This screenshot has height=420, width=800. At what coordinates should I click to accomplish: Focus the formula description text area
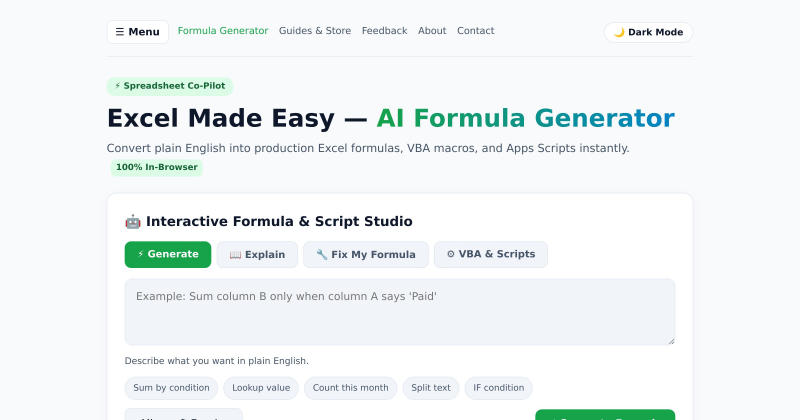point(400,312)
